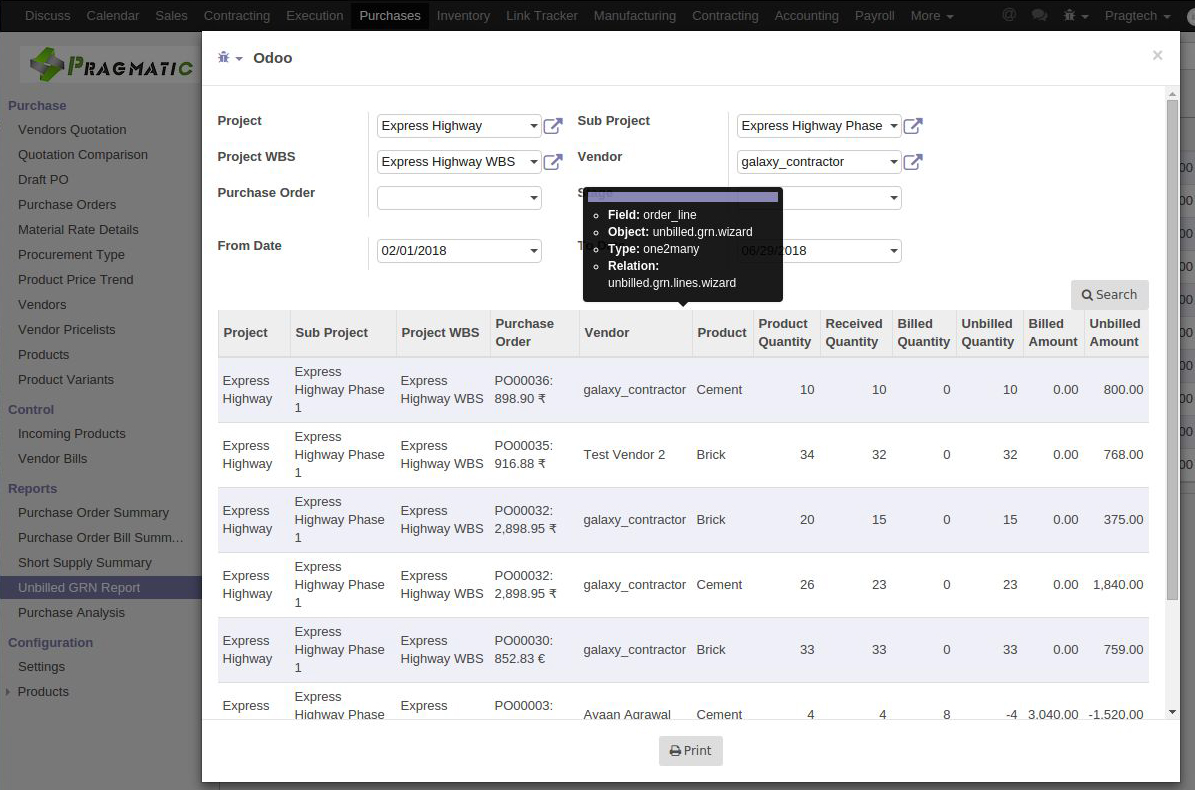Open conversations chat icon in top bar
1195x790 pixels.
(x=1039, y=15)
